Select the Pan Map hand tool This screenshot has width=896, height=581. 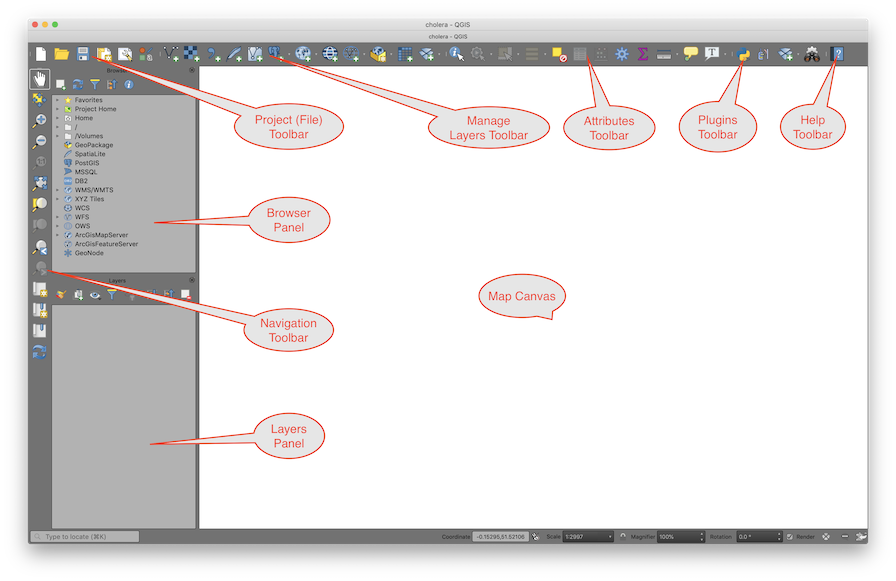(x=39, y=78)
